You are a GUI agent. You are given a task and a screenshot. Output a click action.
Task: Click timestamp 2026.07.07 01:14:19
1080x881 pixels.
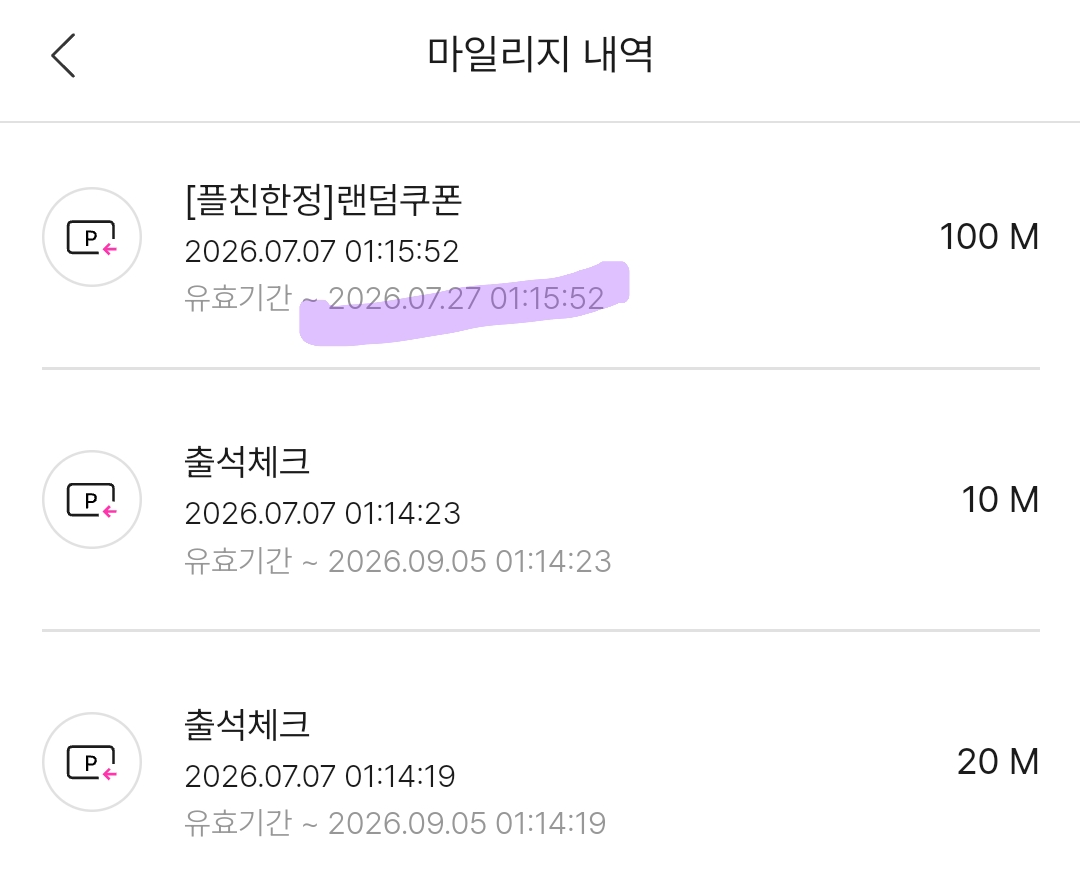click(320, 776)
